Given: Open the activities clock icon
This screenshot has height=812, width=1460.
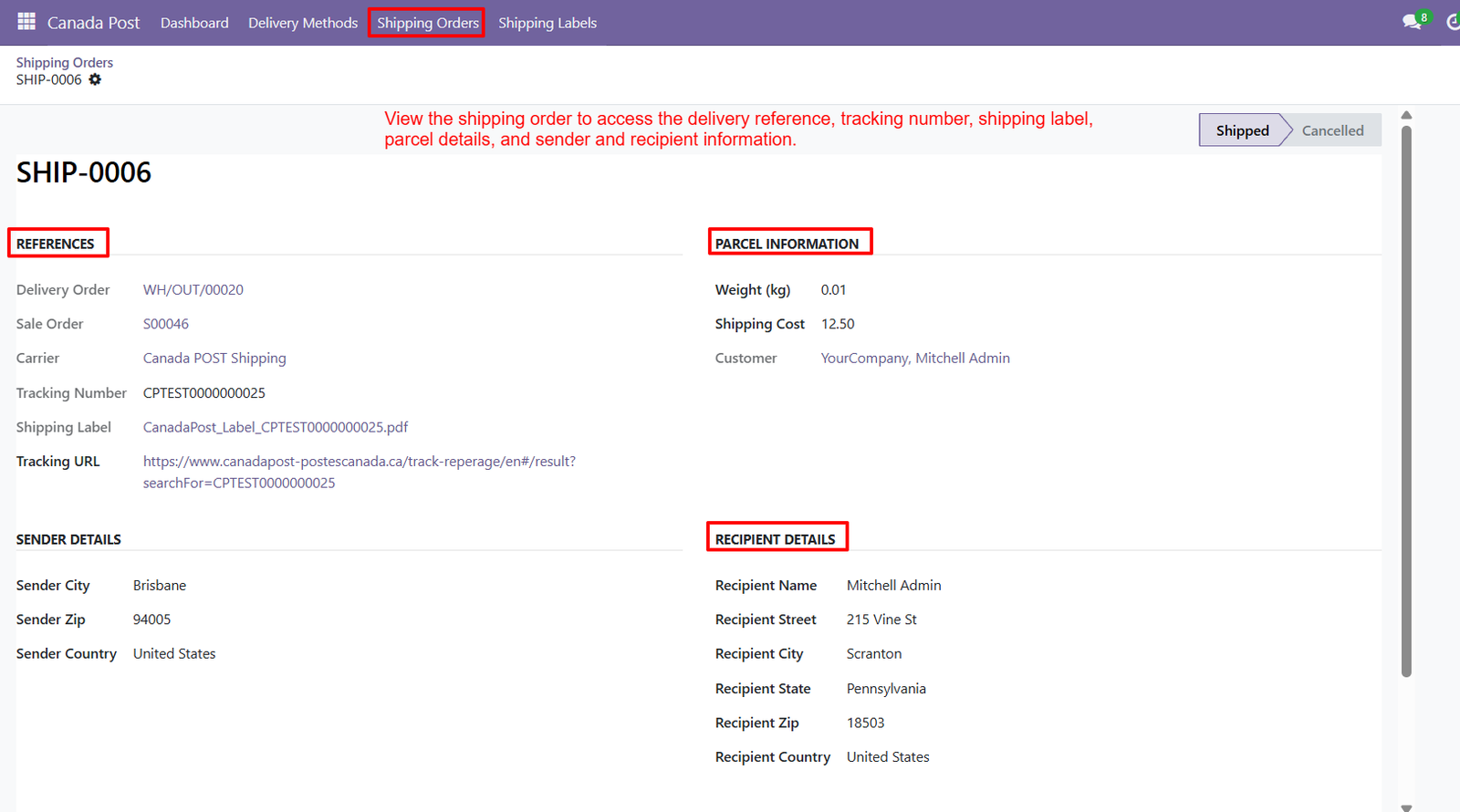Looking at the screenshot, I should [x=1453, y=22].
